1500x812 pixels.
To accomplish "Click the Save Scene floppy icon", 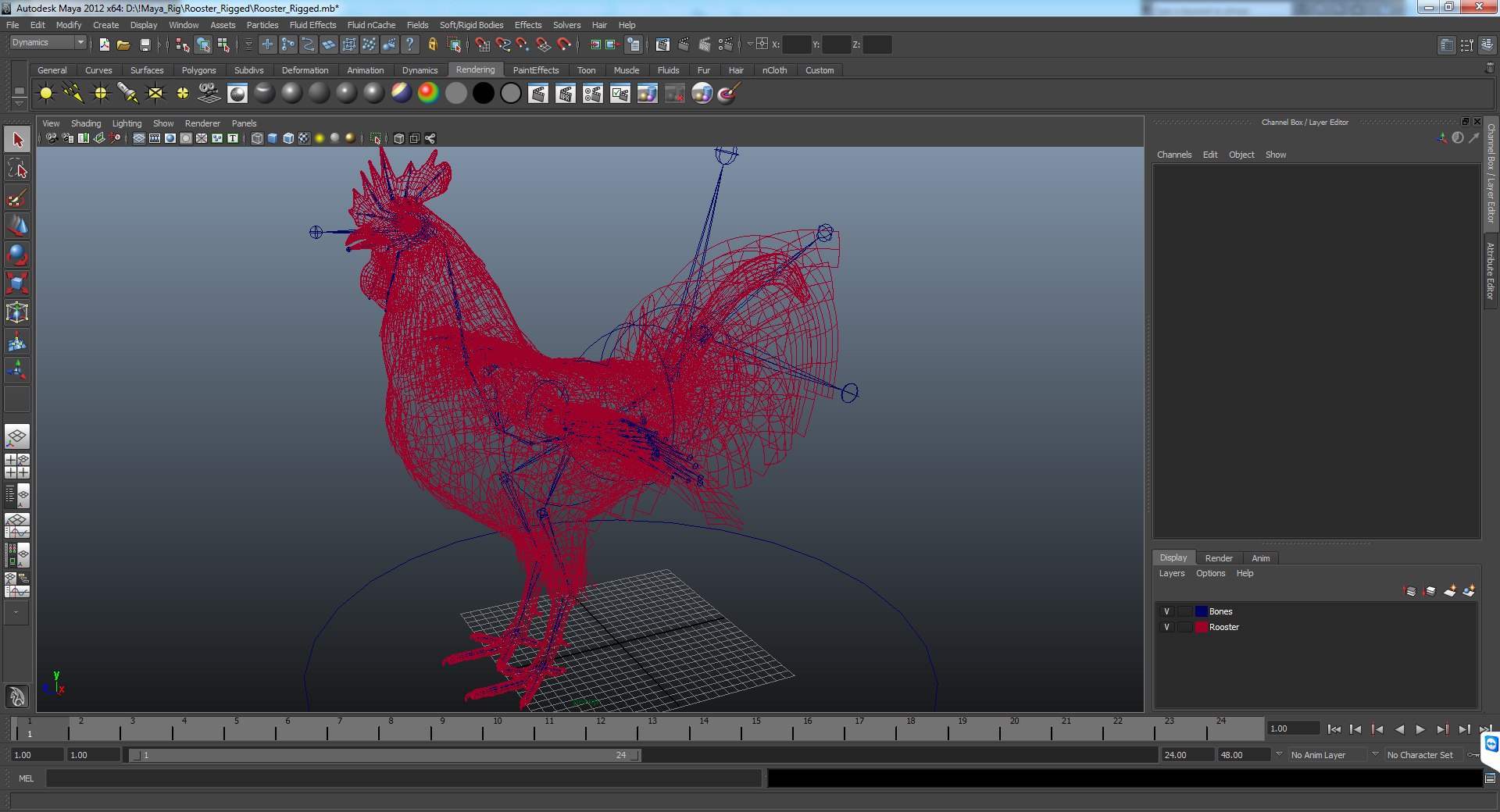I will pyautogui.click(x=145, y=45).
